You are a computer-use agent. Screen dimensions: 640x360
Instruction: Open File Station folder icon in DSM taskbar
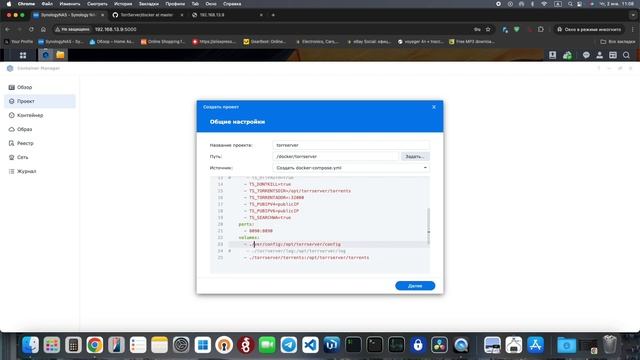60,55
